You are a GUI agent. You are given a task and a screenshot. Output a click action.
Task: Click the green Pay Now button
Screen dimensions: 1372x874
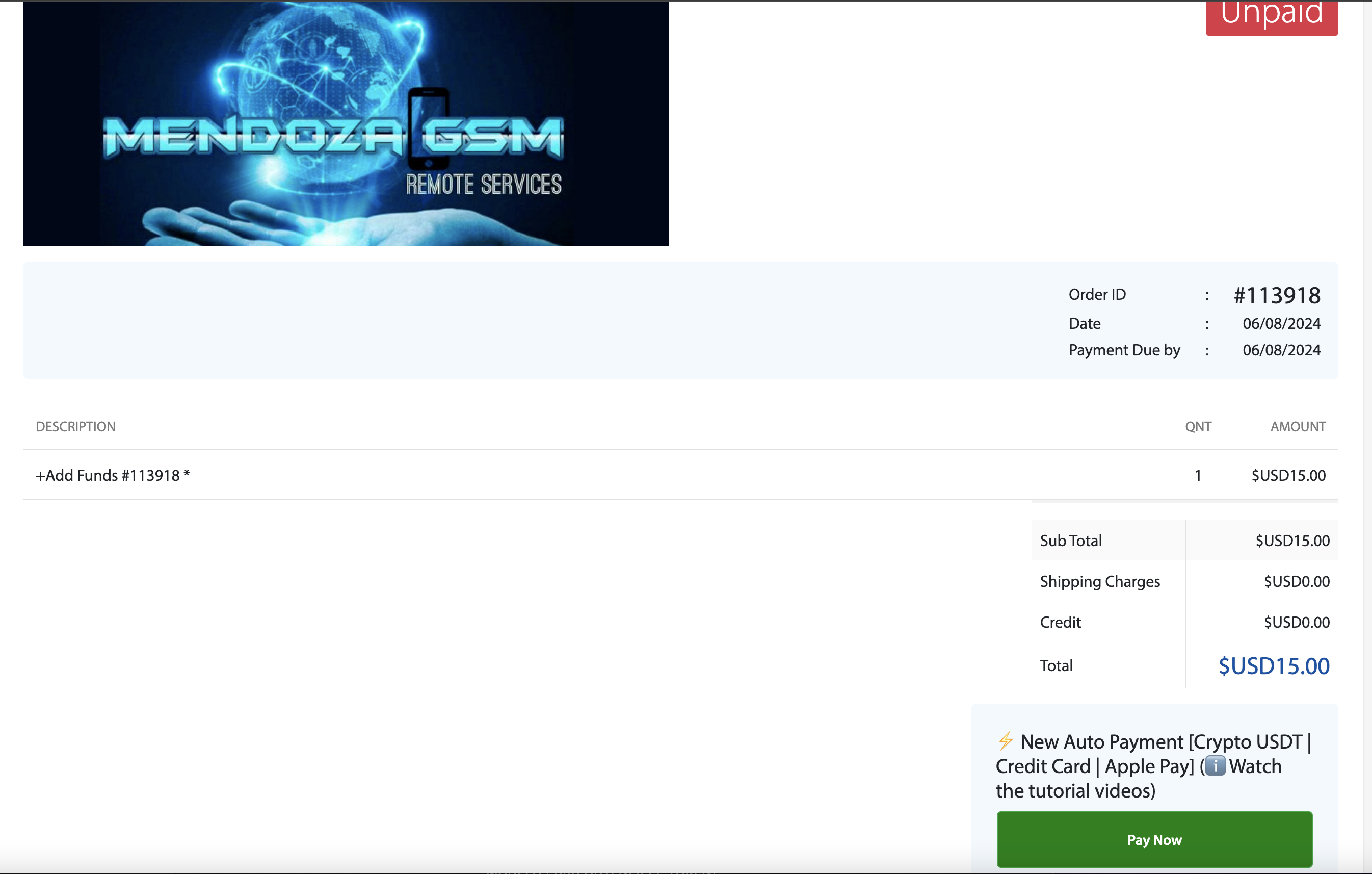click(x=1154, y=839)
